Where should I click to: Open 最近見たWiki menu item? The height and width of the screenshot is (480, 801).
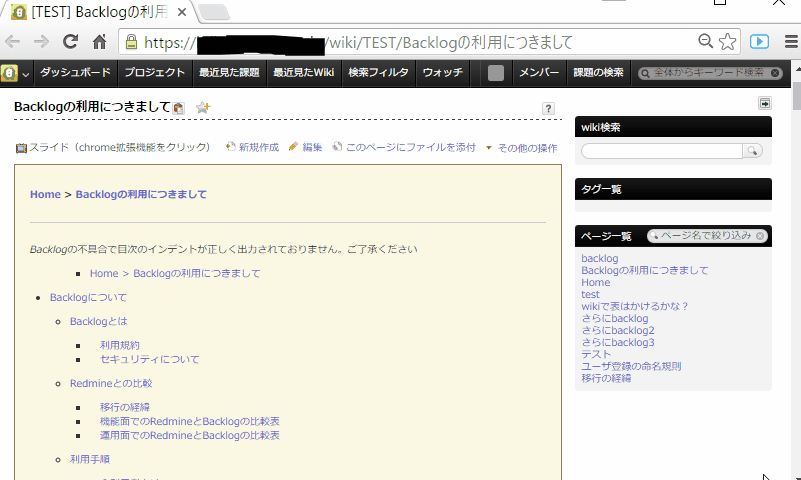coord(303,73)
